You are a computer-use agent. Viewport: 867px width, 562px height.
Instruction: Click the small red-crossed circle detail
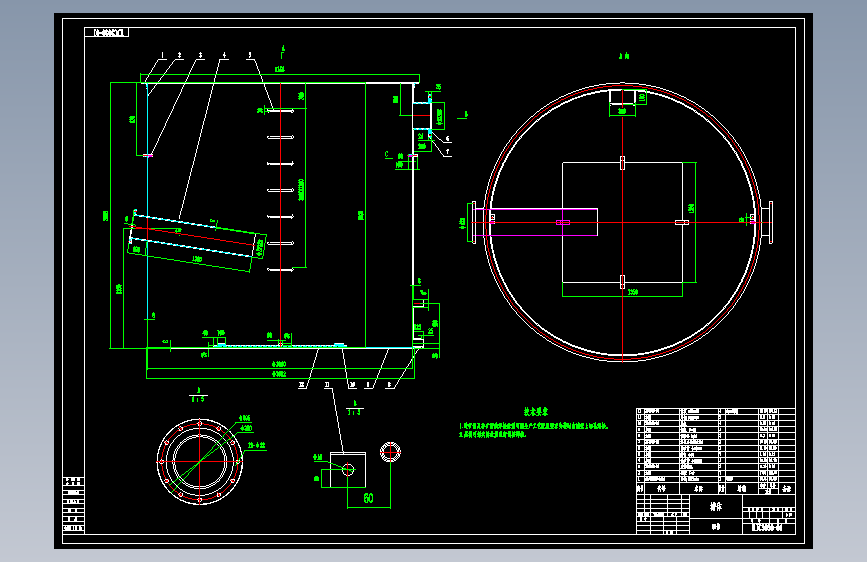(390, 452)
